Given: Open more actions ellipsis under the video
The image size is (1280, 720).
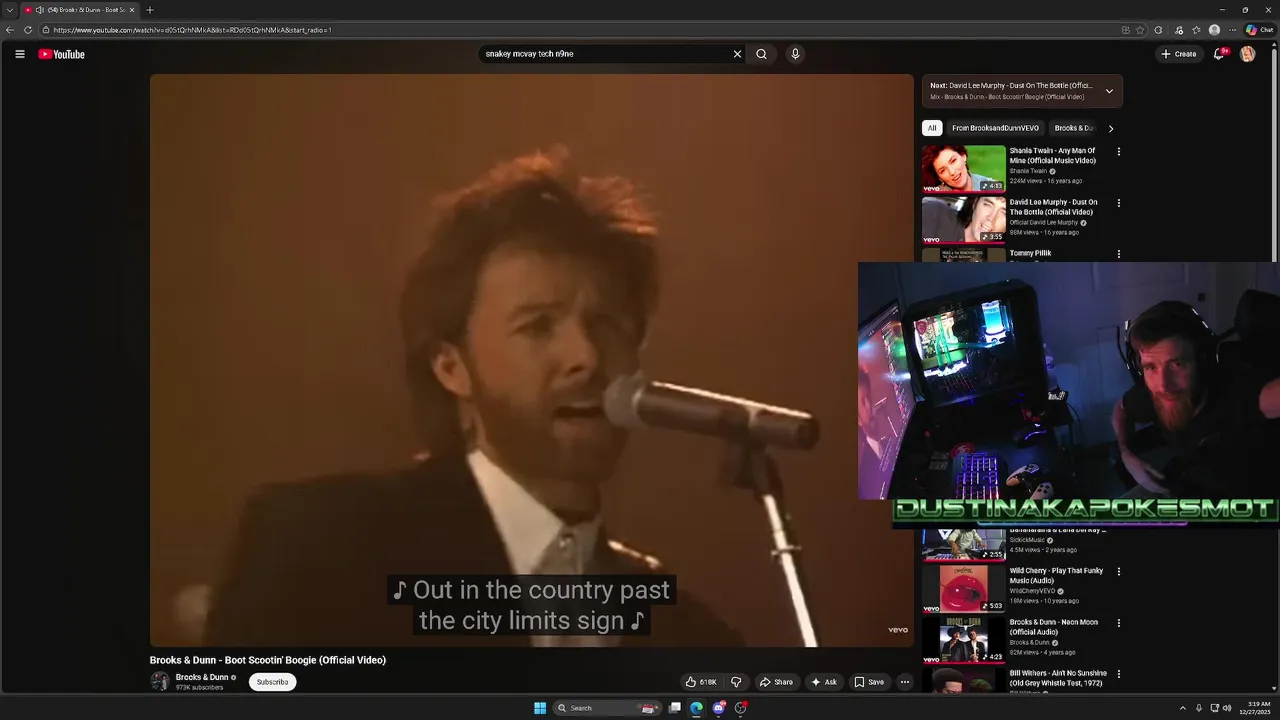Looking at the screenshot, I should coord(904,682).
